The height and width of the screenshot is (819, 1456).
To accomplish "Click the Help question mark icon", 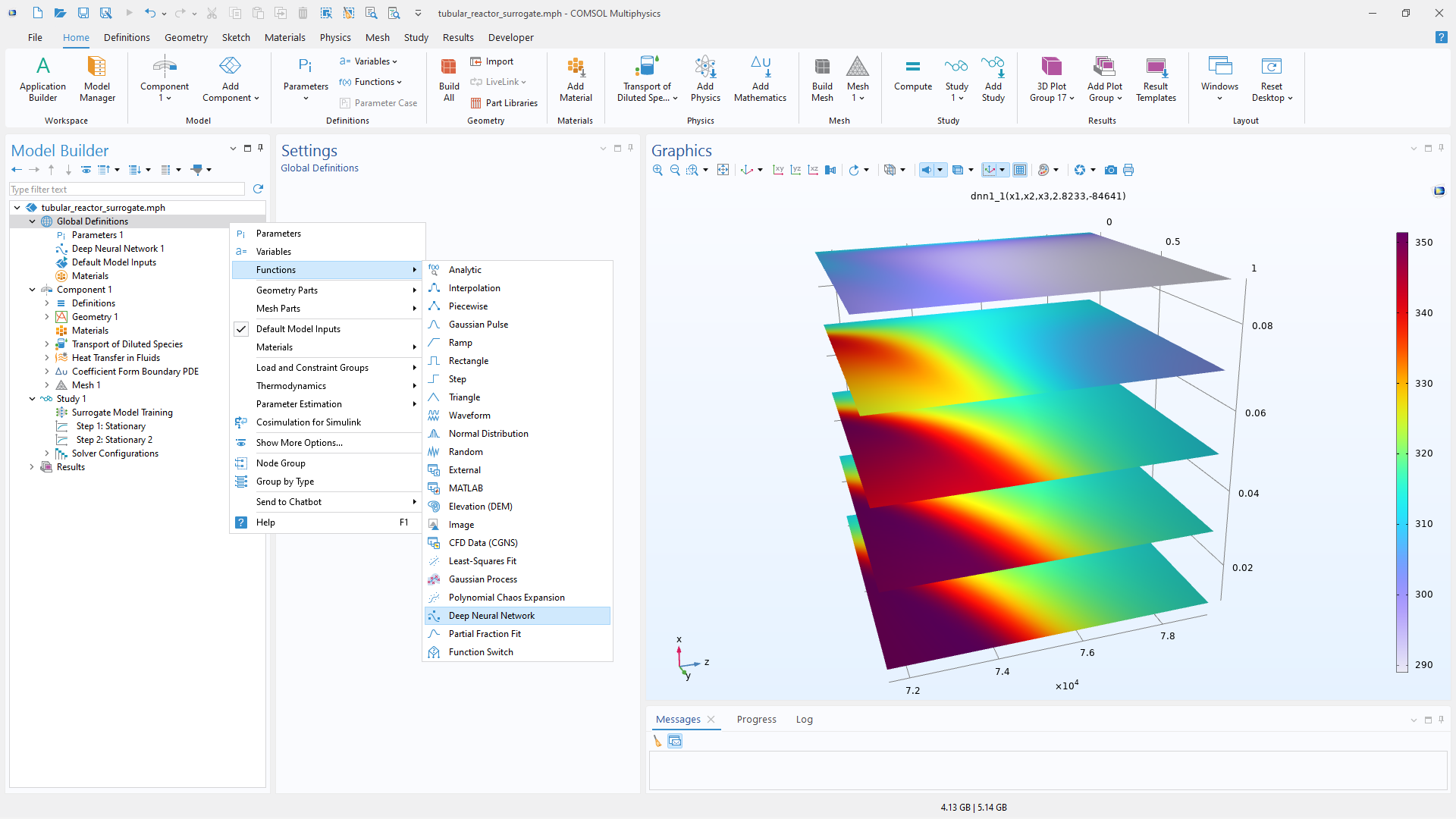I will point(1441,37).
